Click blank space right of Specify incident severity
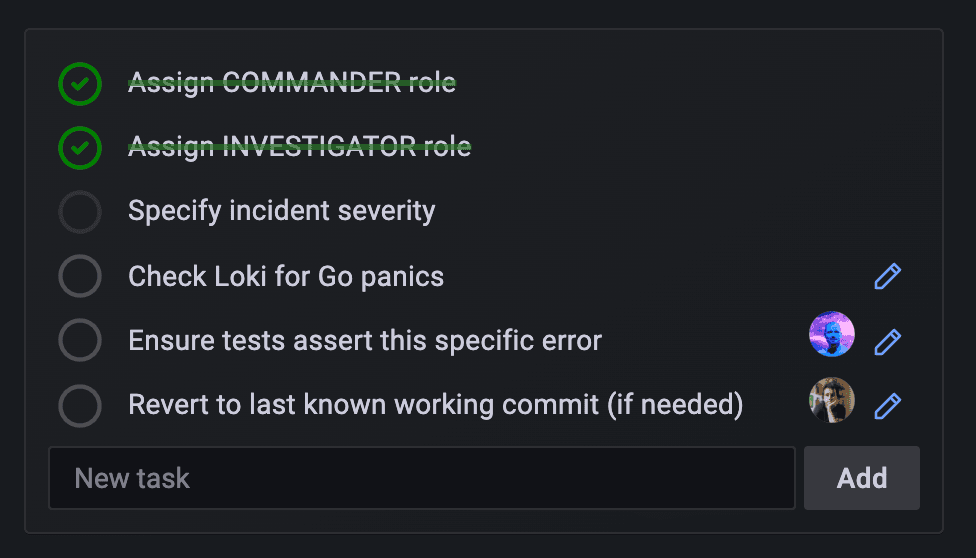This screenshot has height=558, width=976. pyautogui.click(x=650, y=211)
